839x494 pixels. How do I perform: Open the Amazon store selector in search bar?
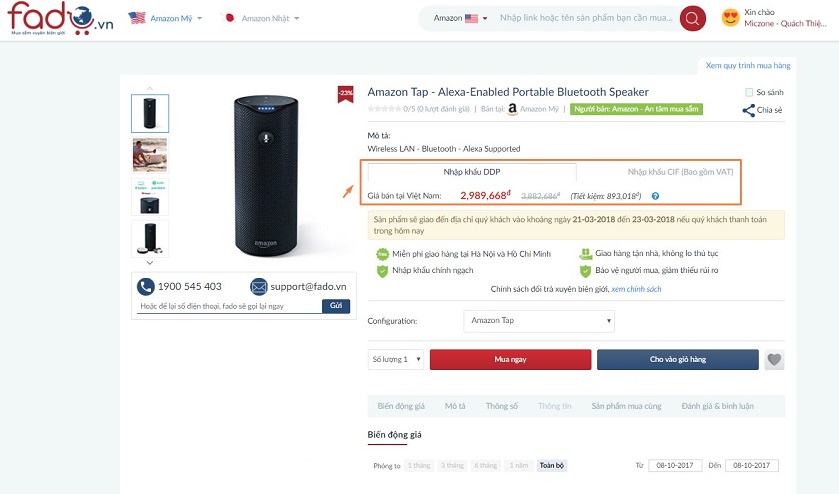coord(460,18)
